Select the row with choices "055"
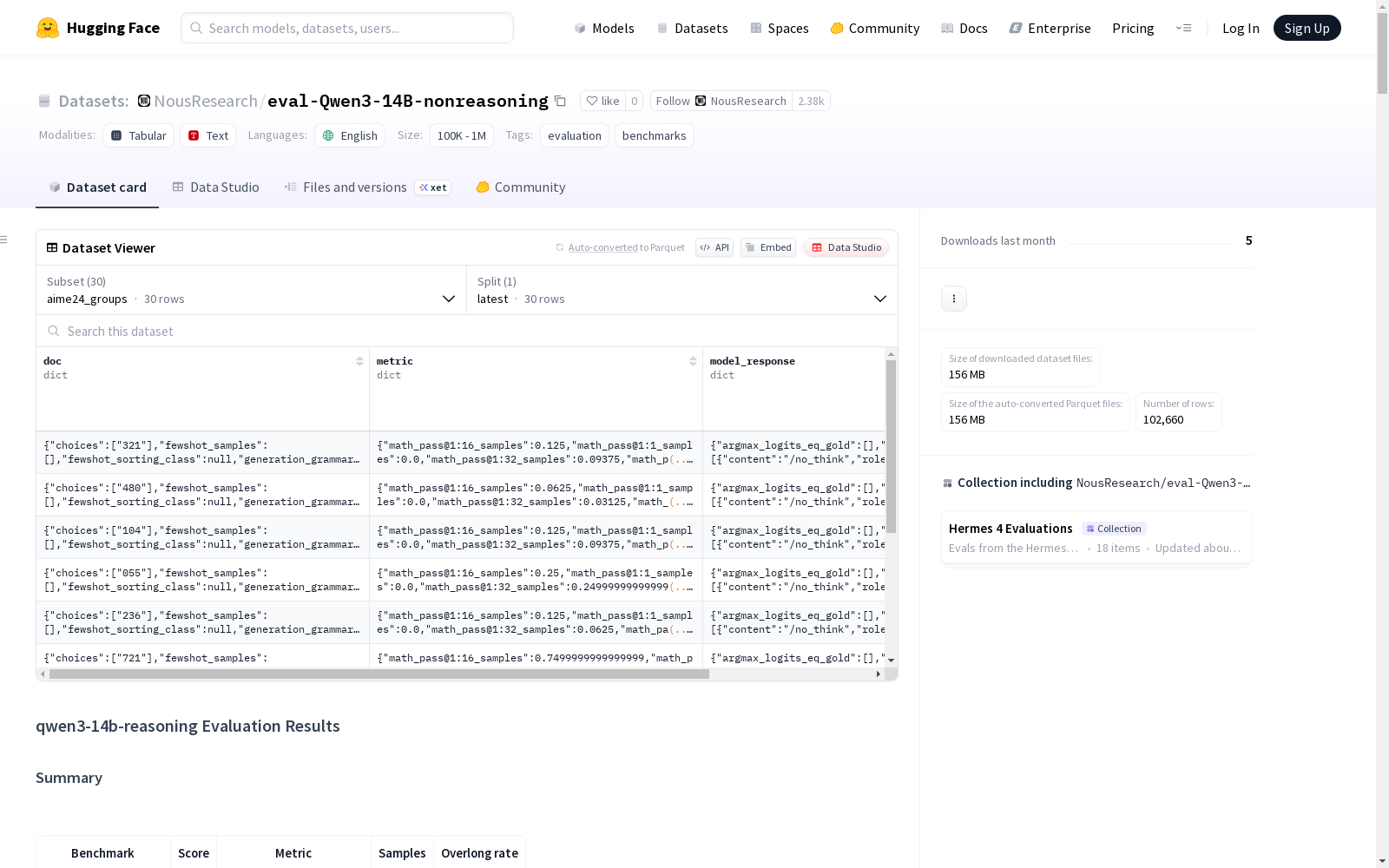 pyautogui.click(x=461, y=580)
